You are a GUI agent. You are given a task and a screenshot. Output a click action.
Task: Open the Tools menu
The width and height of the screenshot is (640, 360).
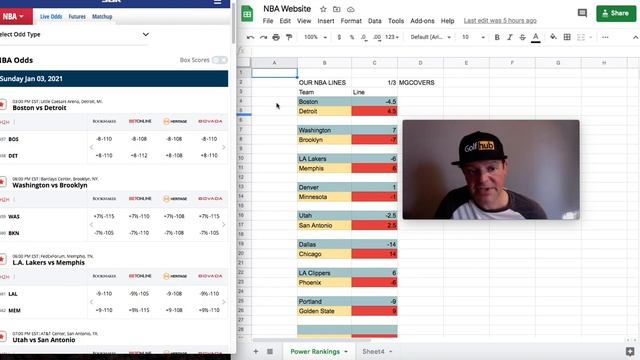396,21
